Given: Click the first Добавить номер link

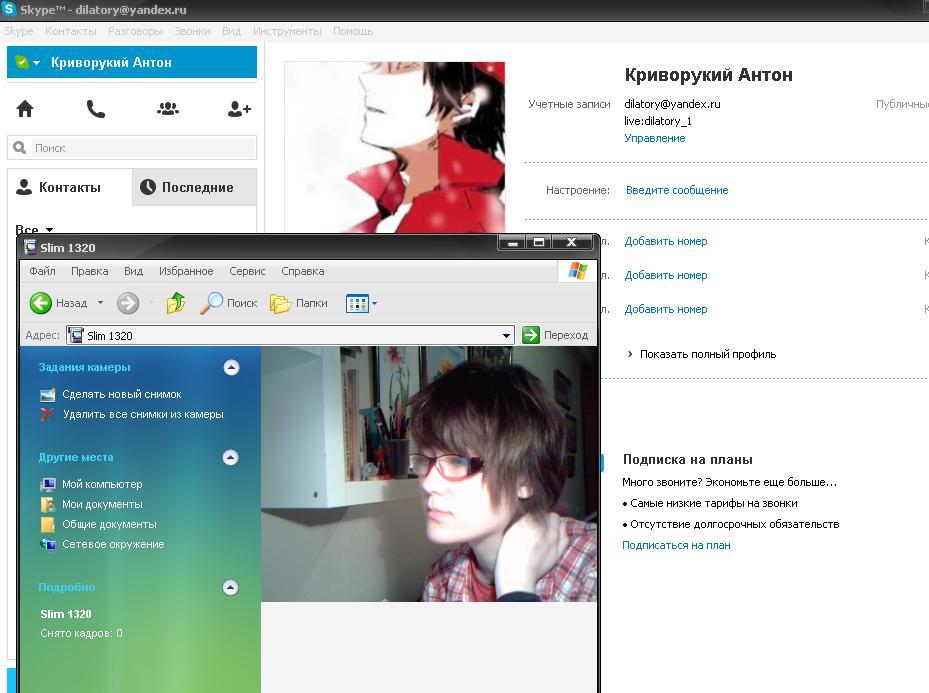Looking at the screenshot, I should coord(666,241).
